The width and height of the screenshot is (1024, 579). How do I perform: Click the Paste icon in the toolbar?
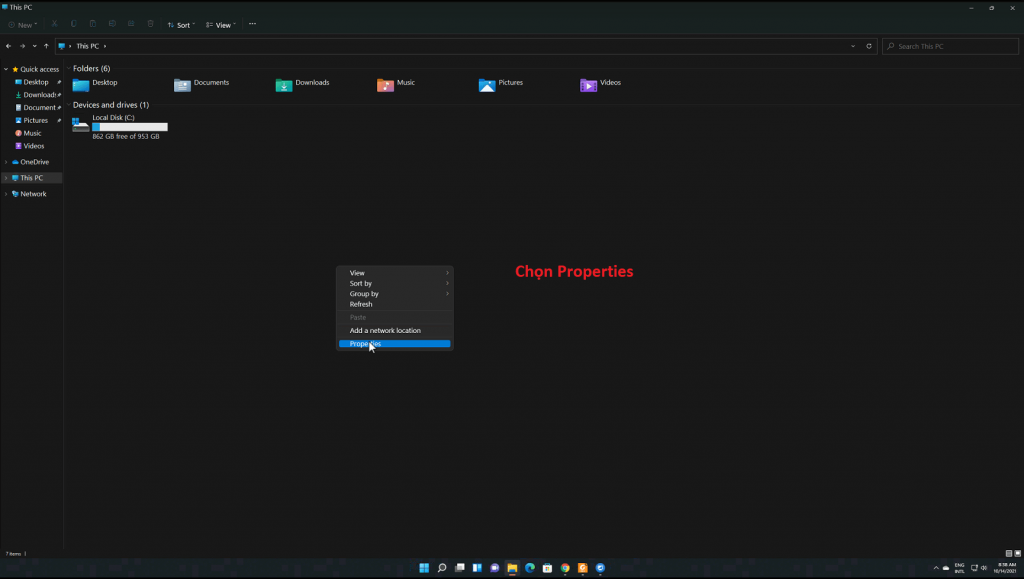[92, 24]
